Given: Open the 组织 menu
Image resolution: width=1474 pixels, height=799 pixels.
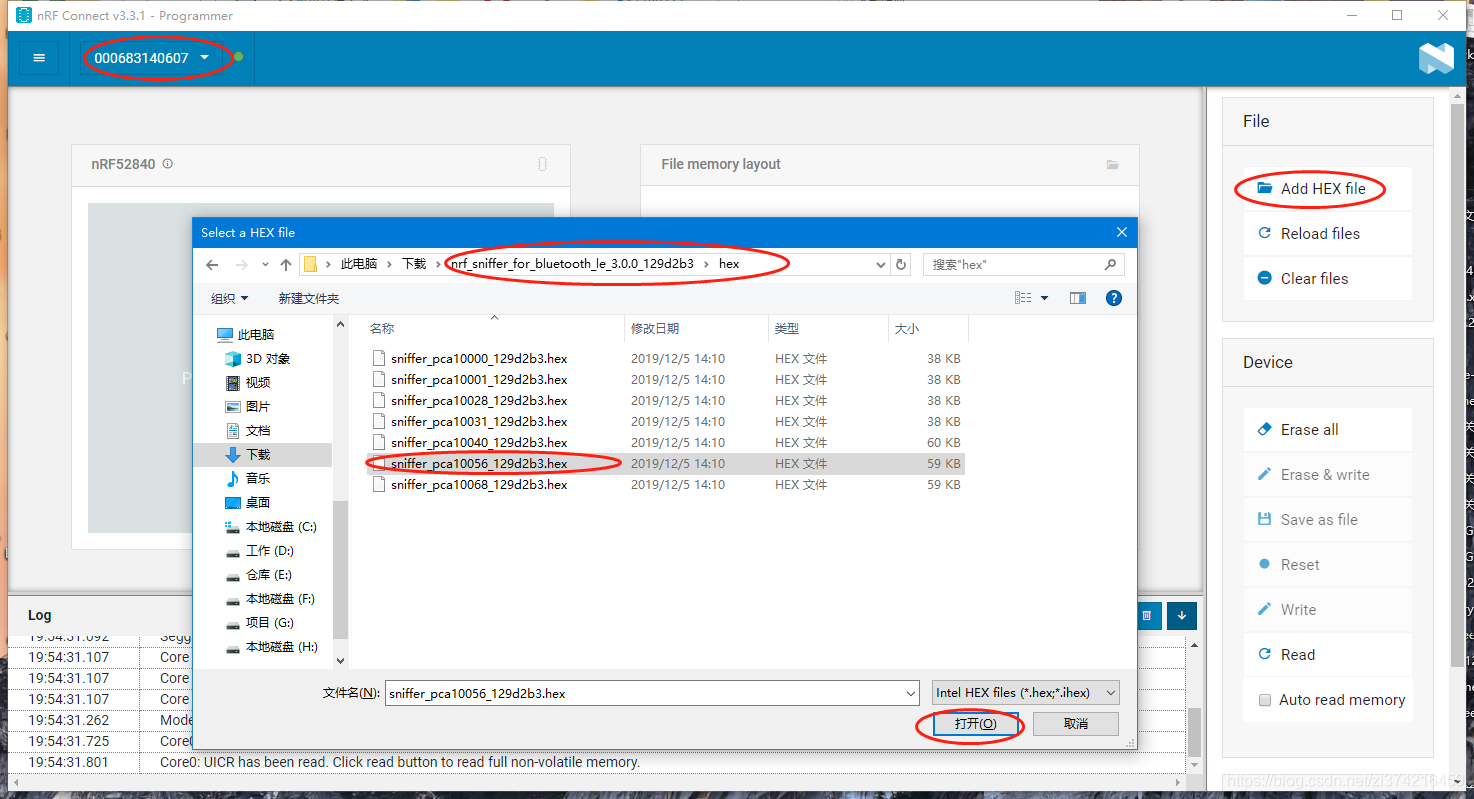Looking at the screenshot, I should pyautogui.click(x=229, y=298).
